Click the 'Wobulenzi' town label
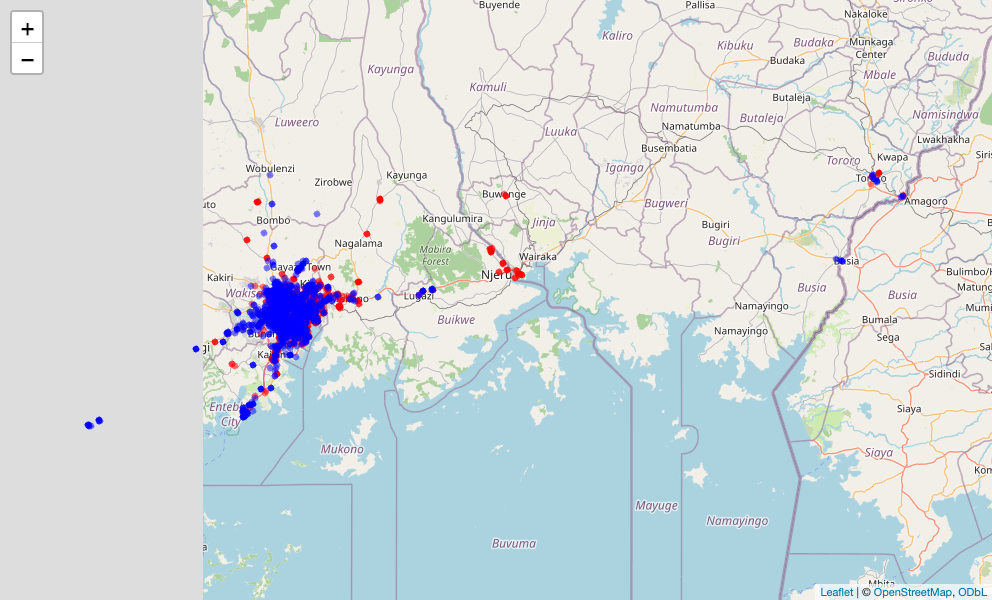Viewport: 992px width, 600px height. (x=270, y=168)
